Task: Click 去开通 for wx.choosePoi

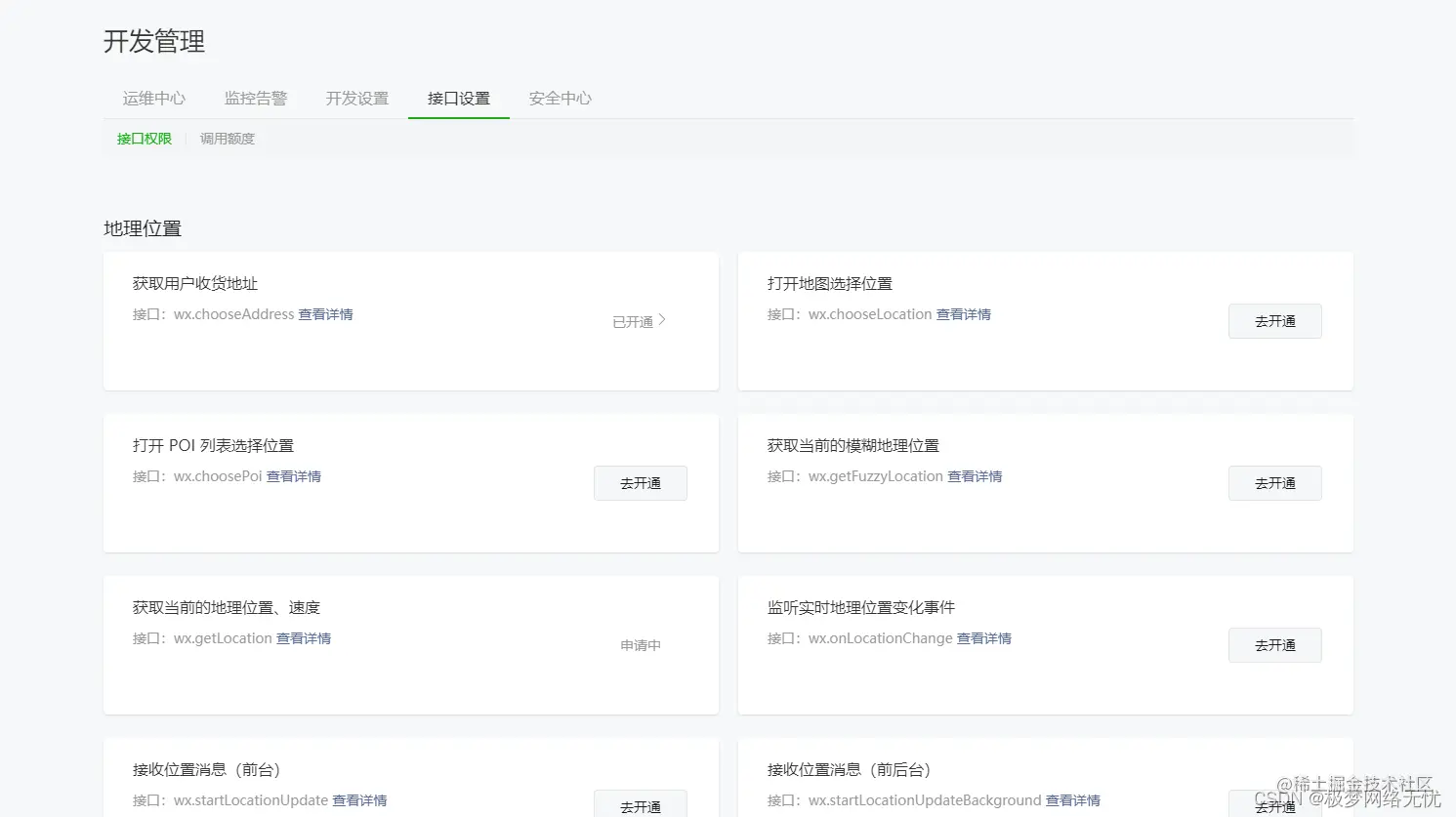Action: (x=640, y=482)
